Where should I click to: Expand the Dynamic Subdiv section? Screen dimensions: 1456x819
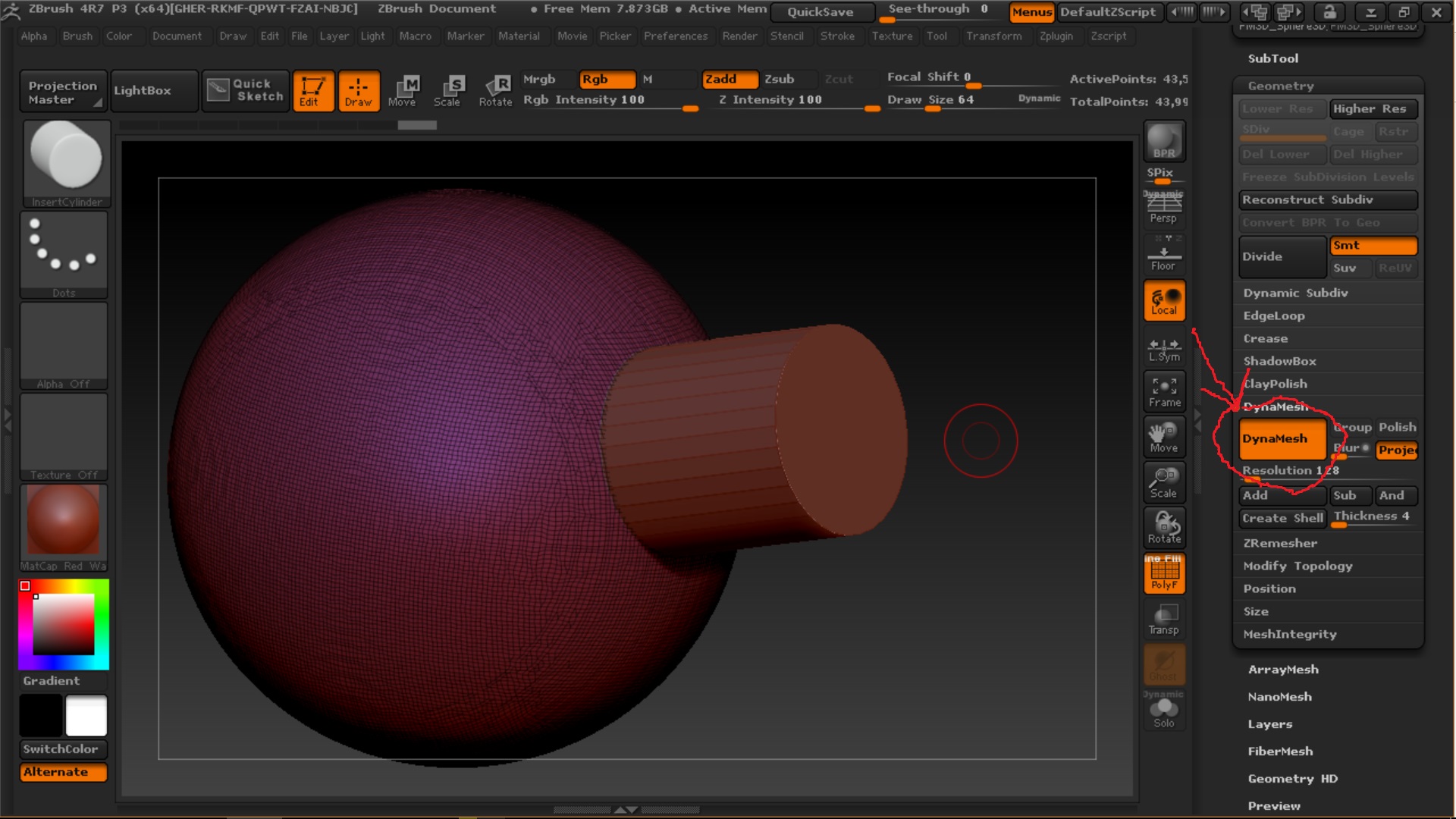1295,293
